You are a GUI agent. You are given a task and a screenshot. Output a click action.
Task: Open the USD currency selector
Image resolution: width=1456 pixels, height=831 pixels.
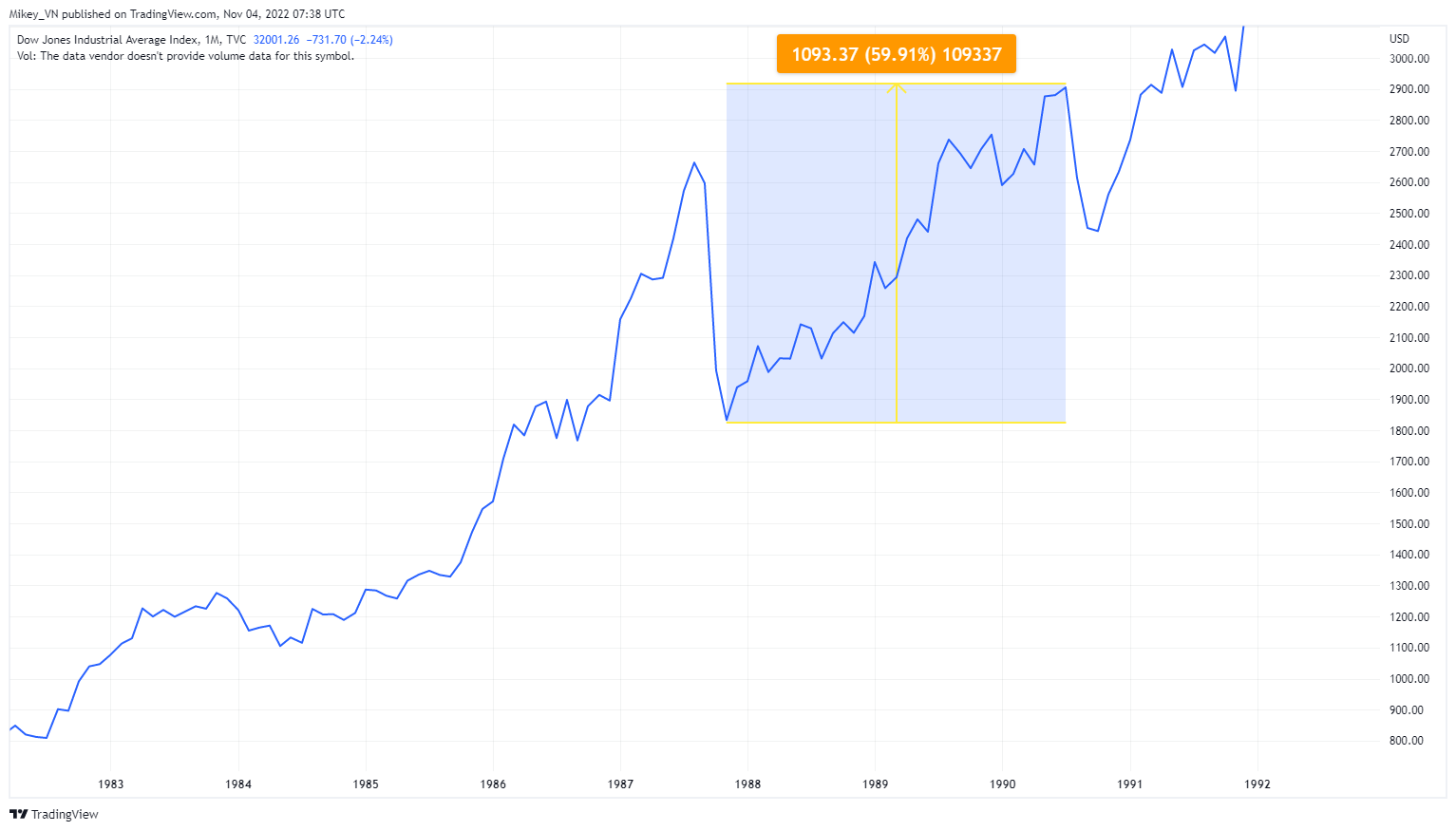[1399, 39]
